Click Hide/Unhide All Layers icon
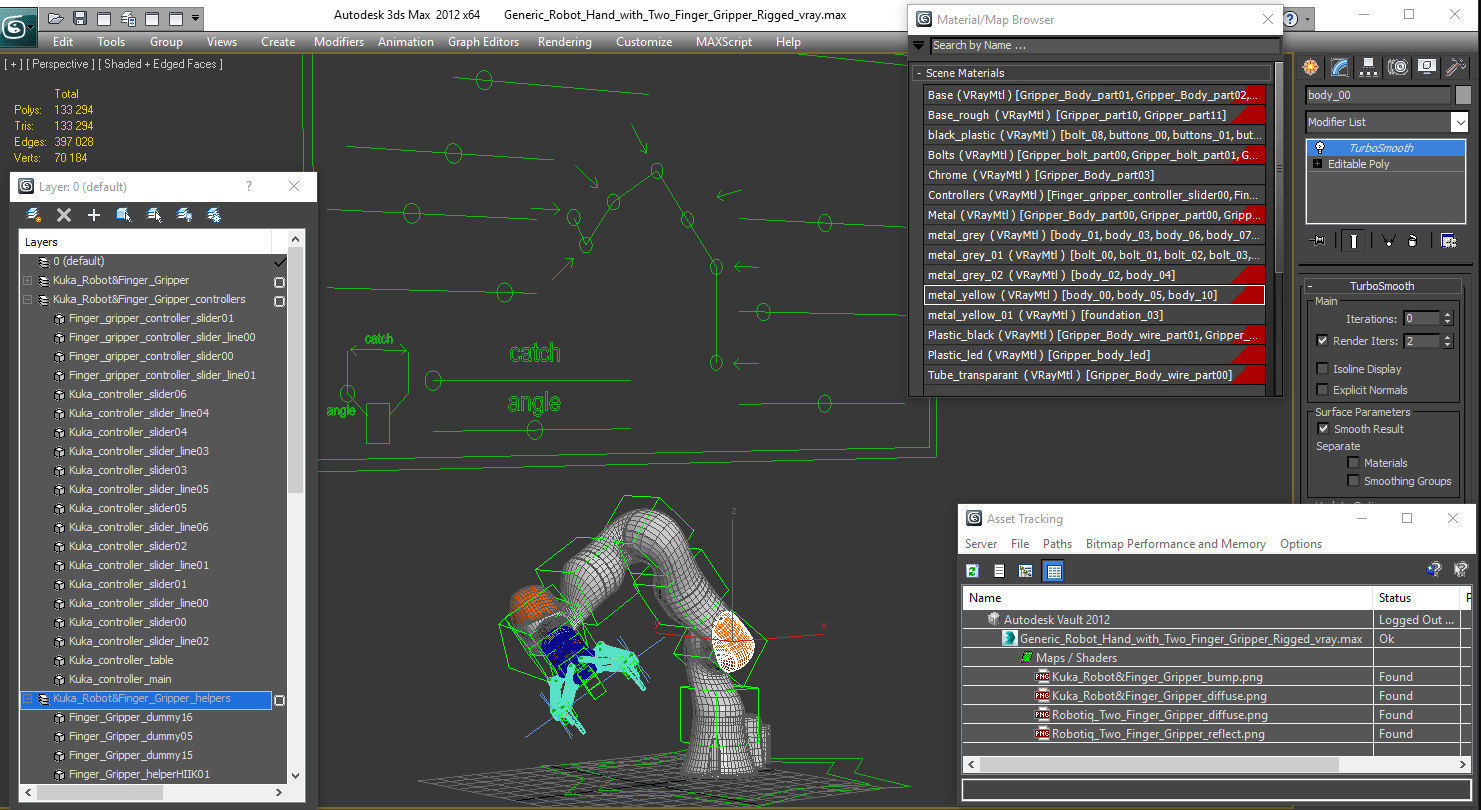1481x810 pixels. (x=184, y=215)
